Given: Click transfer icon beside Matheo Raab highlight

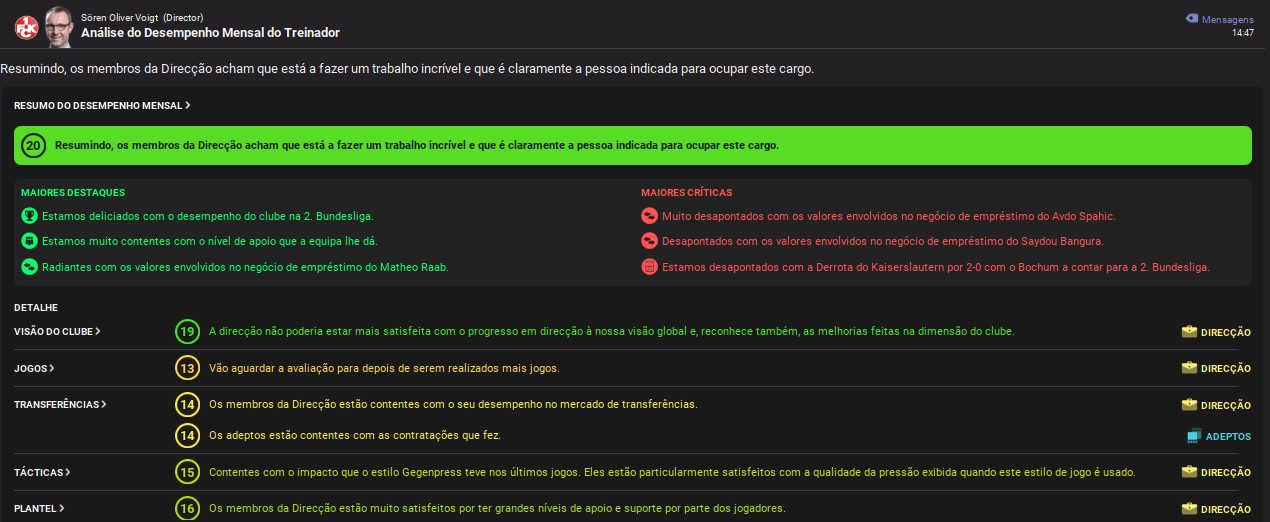Looking at the screenshot, I should 29,267.
